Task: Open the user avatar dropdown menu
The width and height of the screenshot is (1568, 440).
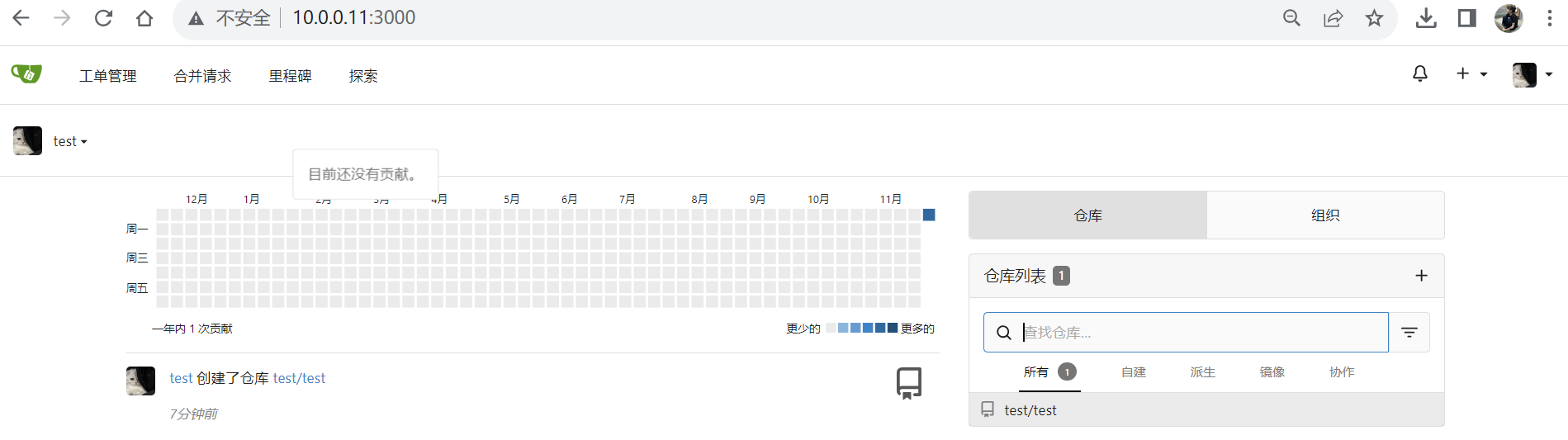Action: [x=1532, y=75]
